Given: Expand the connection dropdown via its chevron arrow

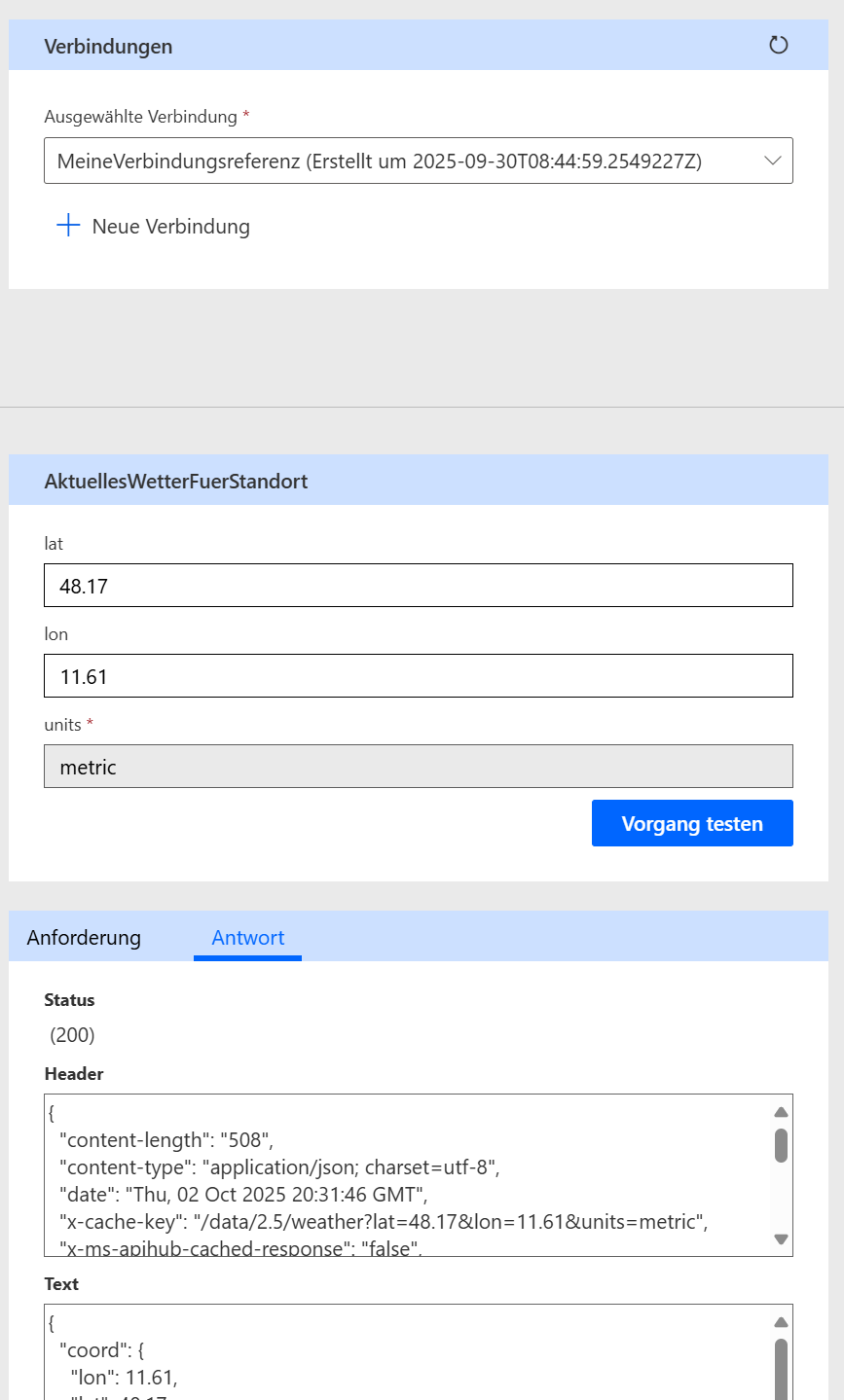Looking at the screenshot, I should click(773, 161).
